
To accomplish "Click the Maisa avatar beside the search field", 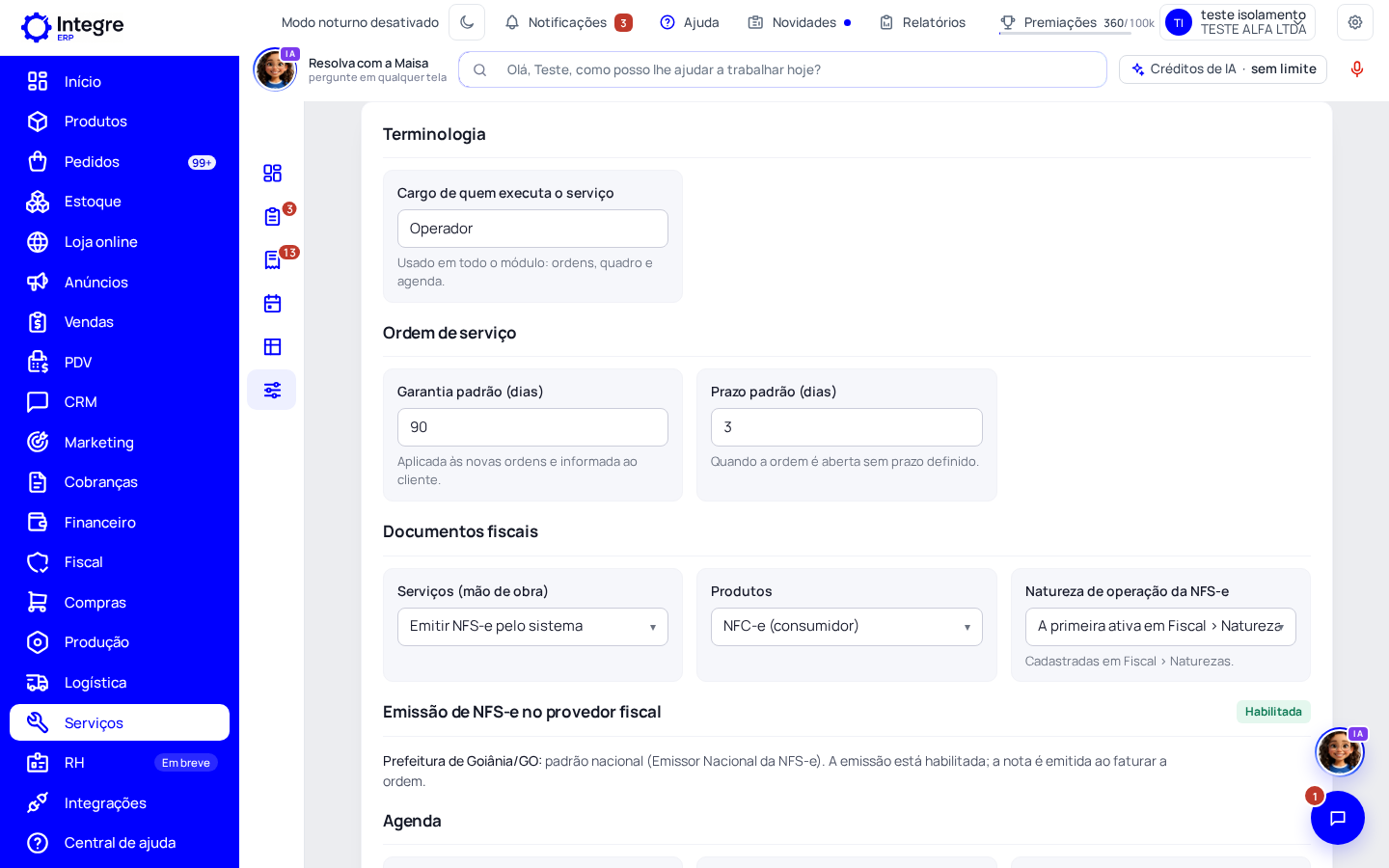I will tap(276, 69).
